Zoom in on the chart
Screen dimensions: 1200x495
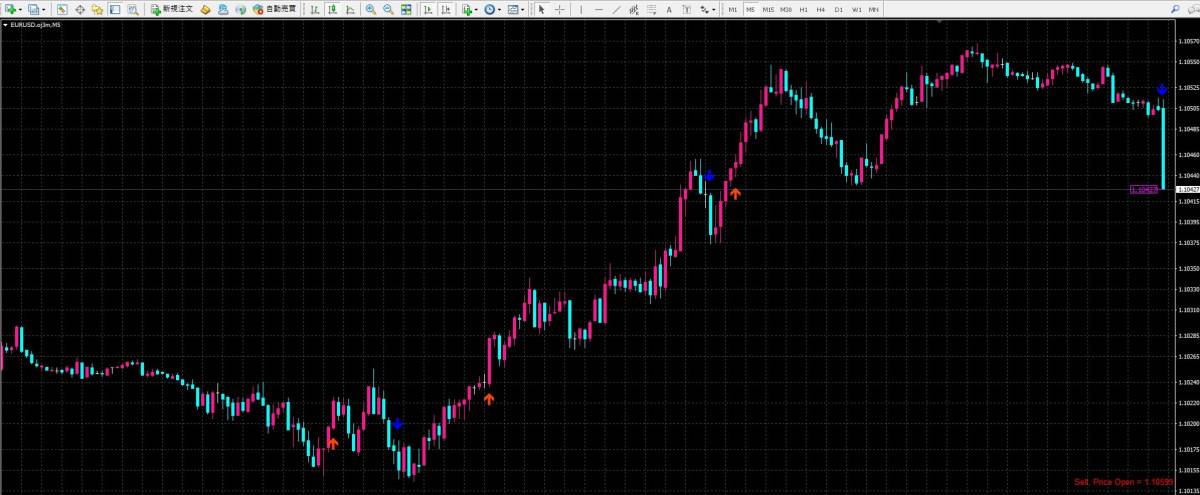[x=371, y=9]
